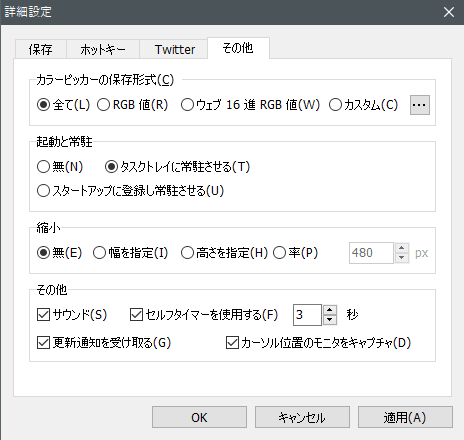Click the 適用(A) button
Screen dimensions: 464x440
[405, 417]
